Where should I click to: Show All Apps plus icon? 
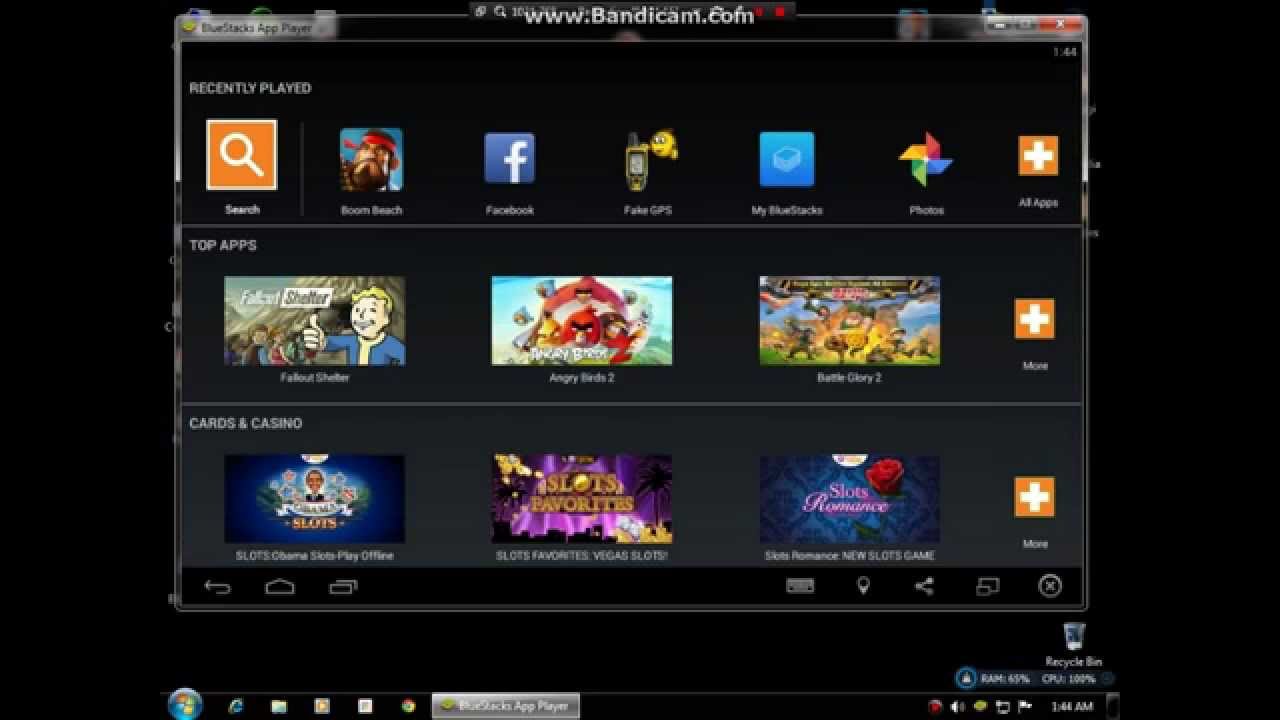point(1038,156)
